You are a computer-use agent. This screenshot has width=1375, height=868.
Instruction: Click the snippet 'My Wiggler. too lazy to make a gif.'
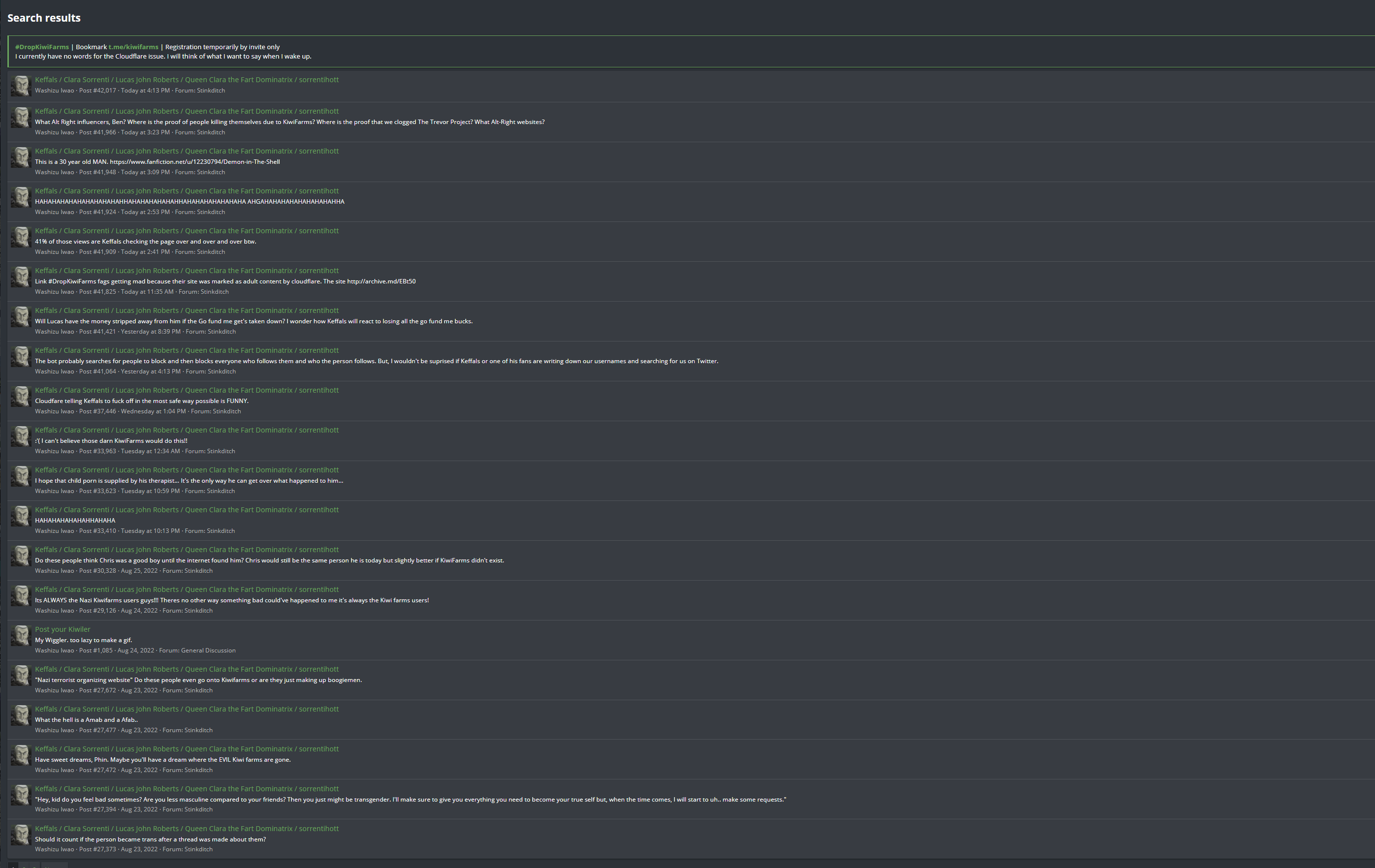coord(83,640)
